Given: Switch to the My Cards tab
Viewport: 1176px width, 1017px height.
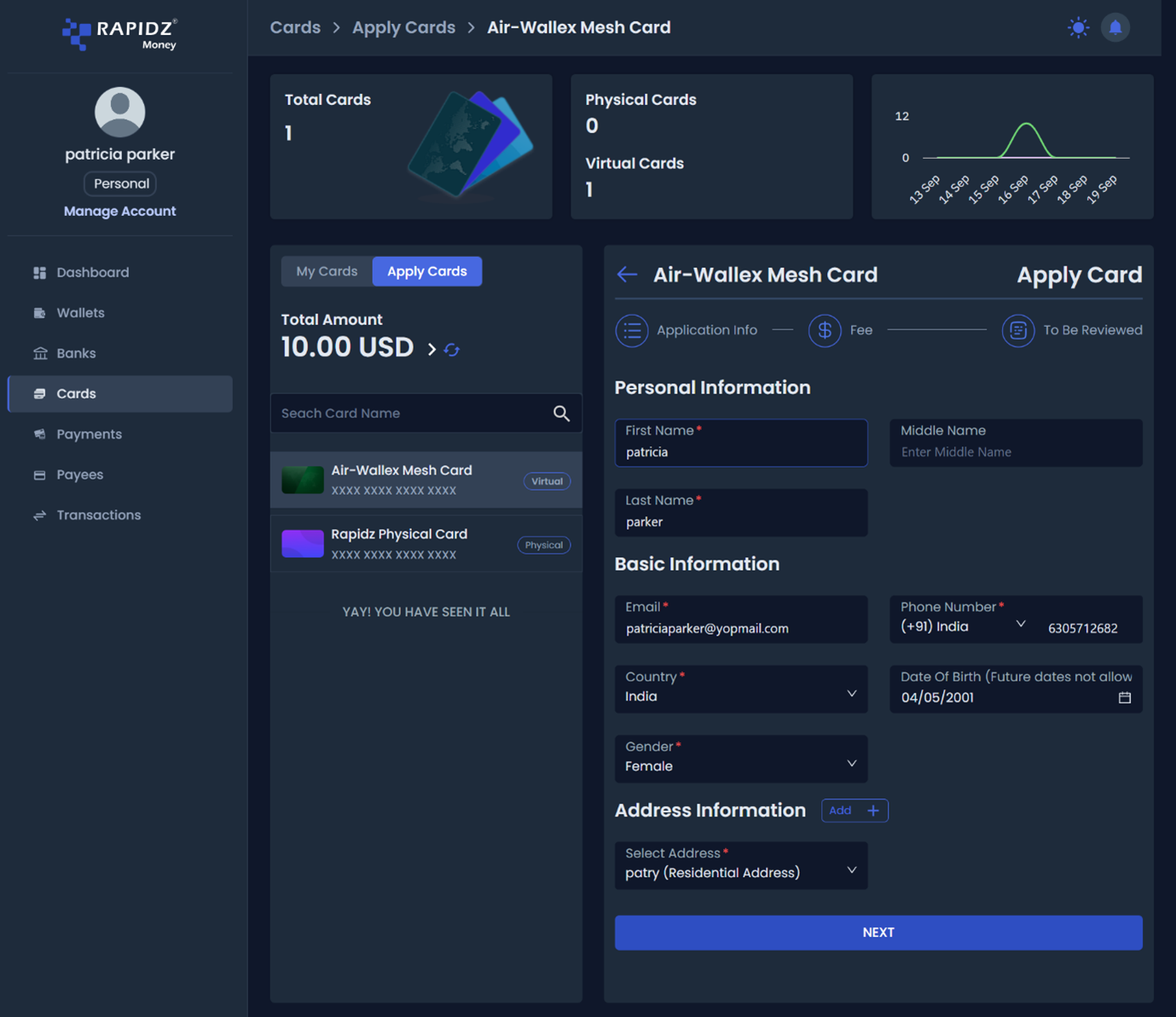Looking at the screenshot, I should [327, 271].
